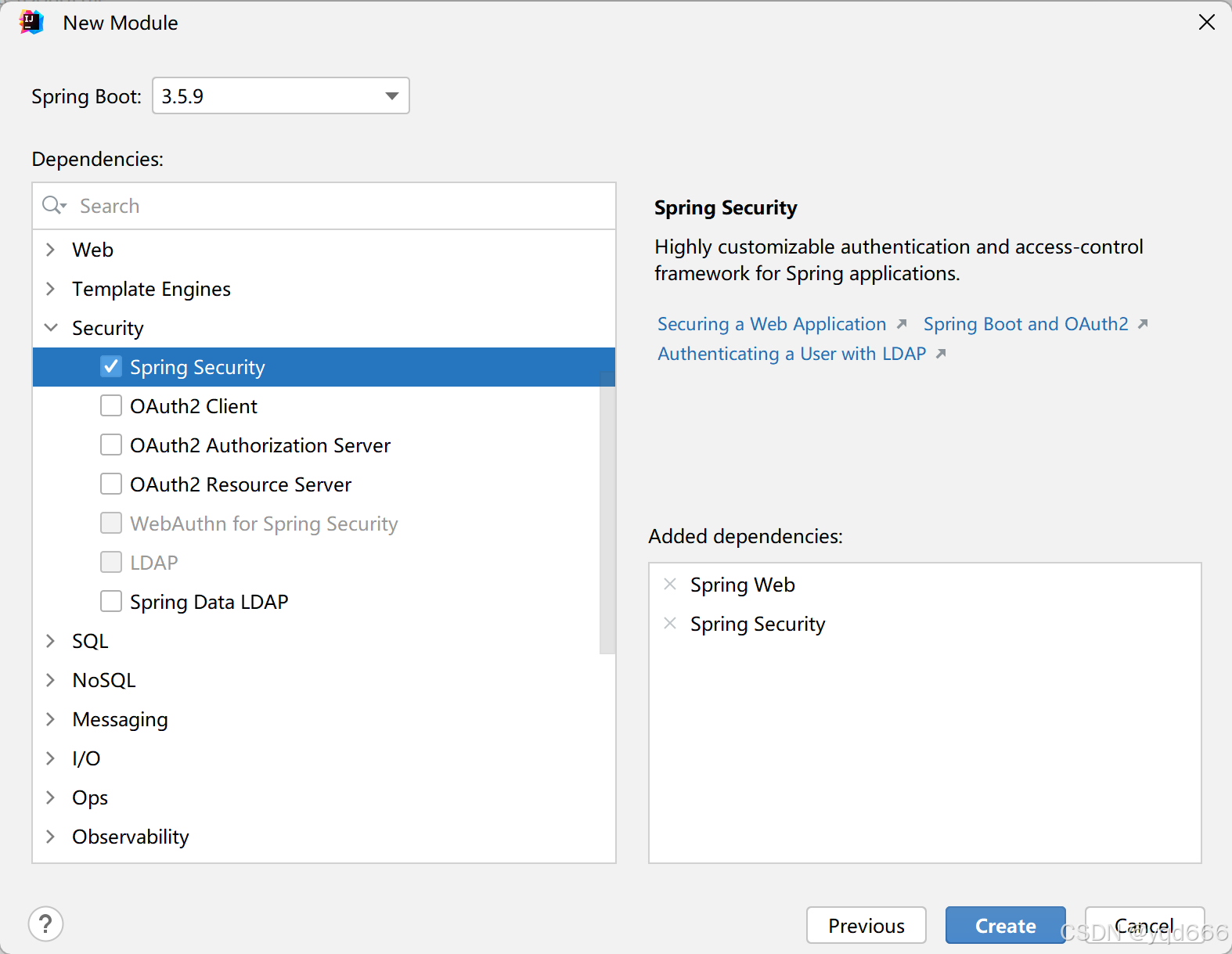Open the help question mark button
This screenshot has width=1232, height=954.
[45, 924]
